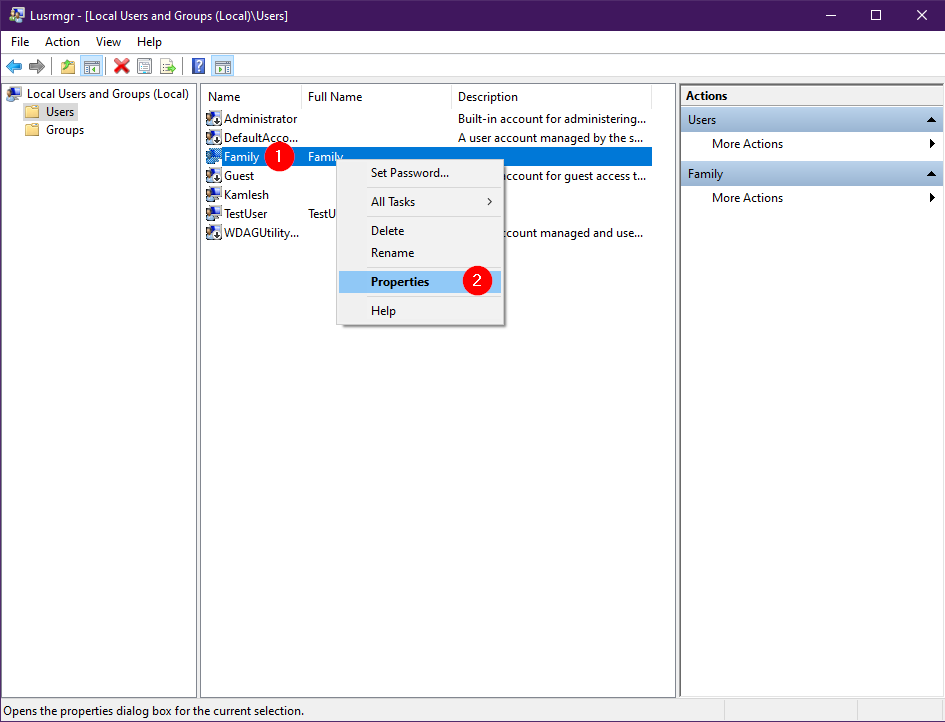Image resolution: width=945 pixels, height=722 pixels.
Task: Toggle the Show/Hide Action Pane button
Action: pyautogui.click(x=222, y=67)
